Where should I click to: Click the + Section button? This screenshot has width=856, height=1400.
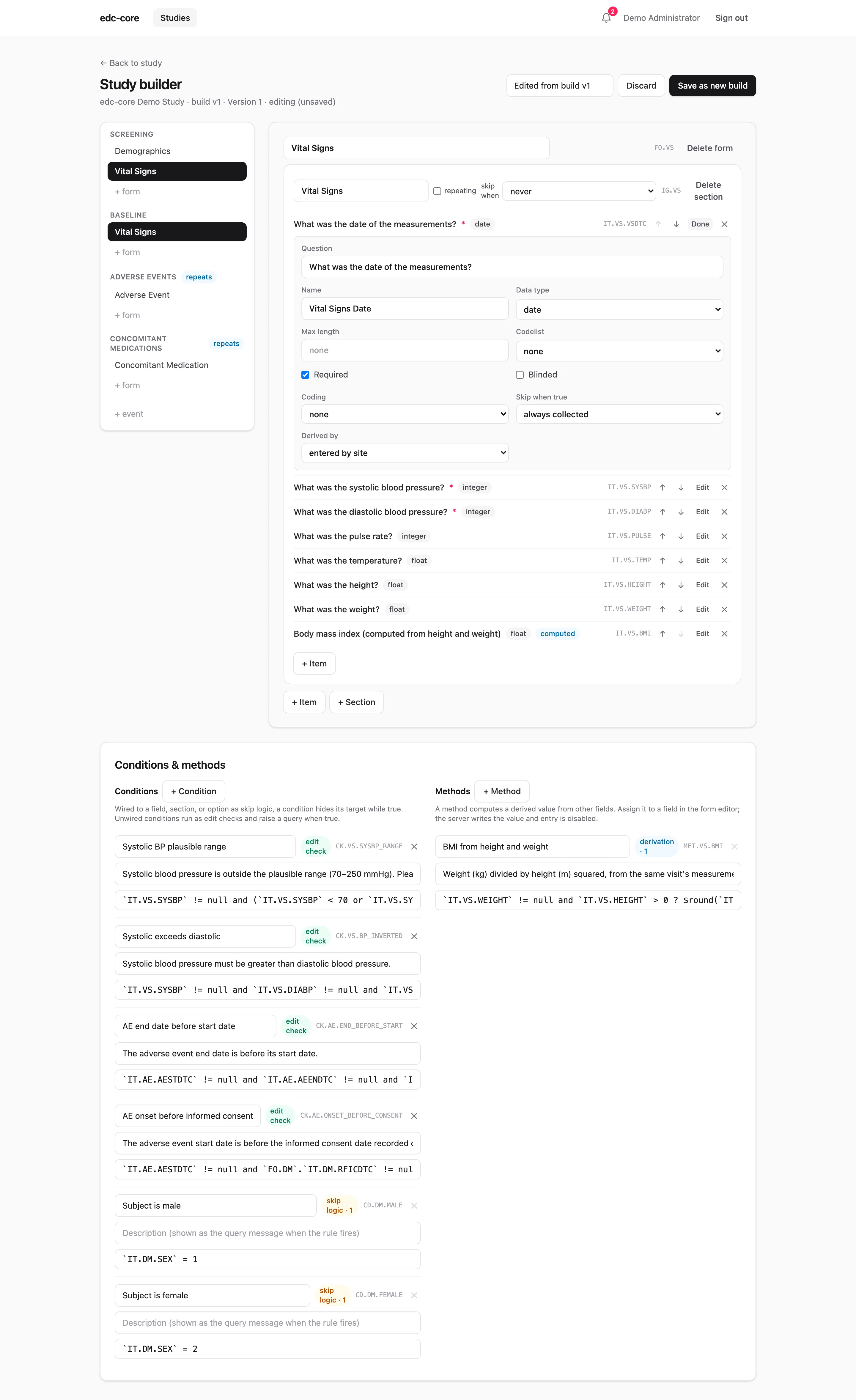pyautogui.click(x=356, y=702)
